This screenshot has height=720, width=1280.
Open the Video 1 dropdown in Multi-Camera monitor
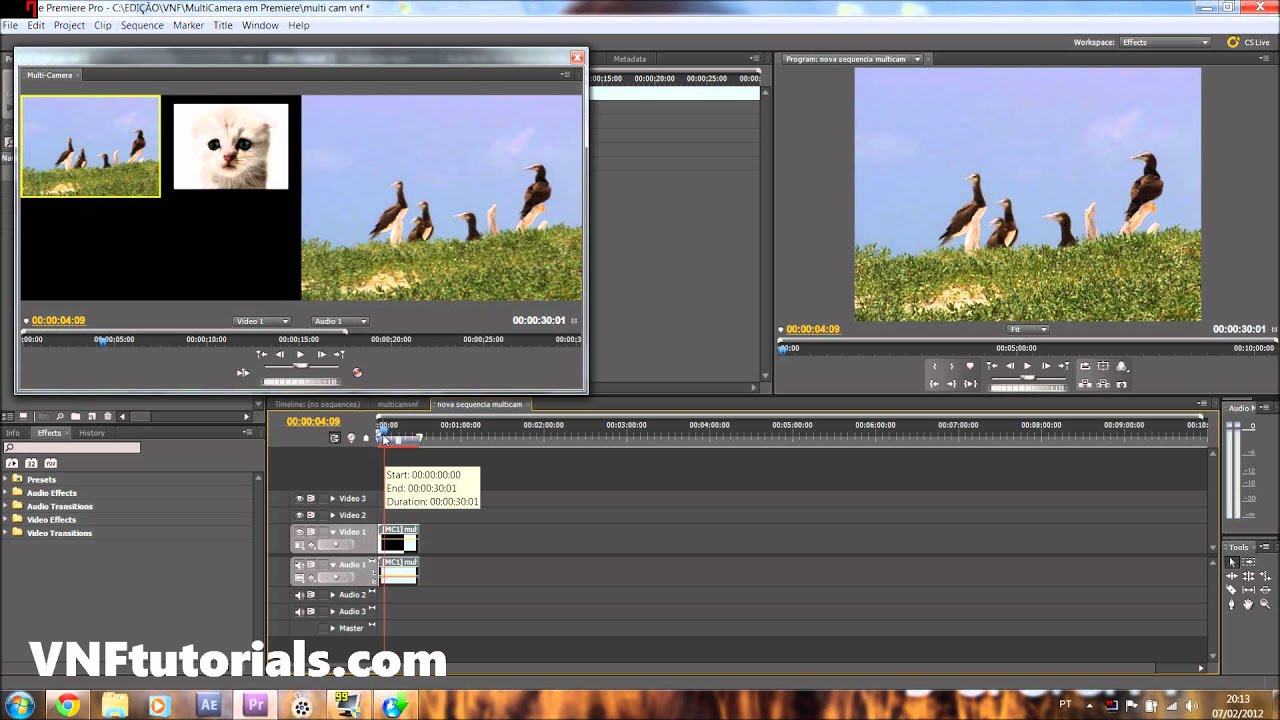coord(262,321)
